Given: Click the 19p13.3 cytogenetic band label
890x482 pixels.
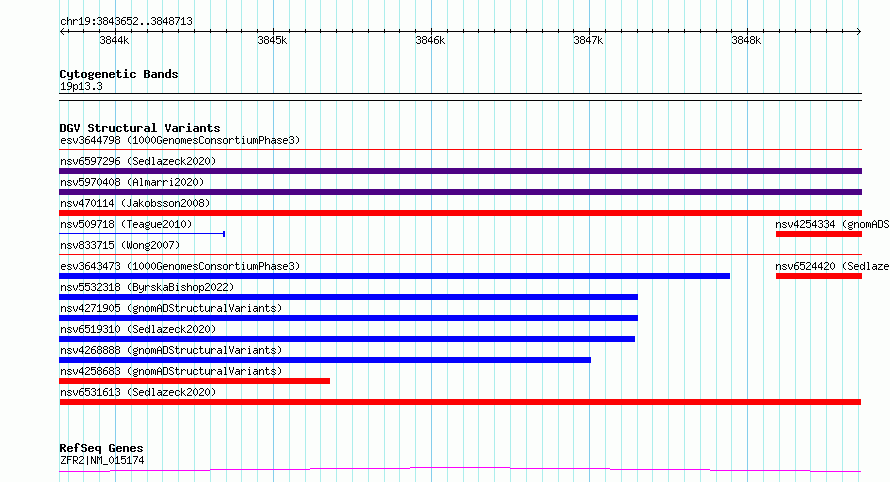Looking at the screenshot, I should coord(81,86).
